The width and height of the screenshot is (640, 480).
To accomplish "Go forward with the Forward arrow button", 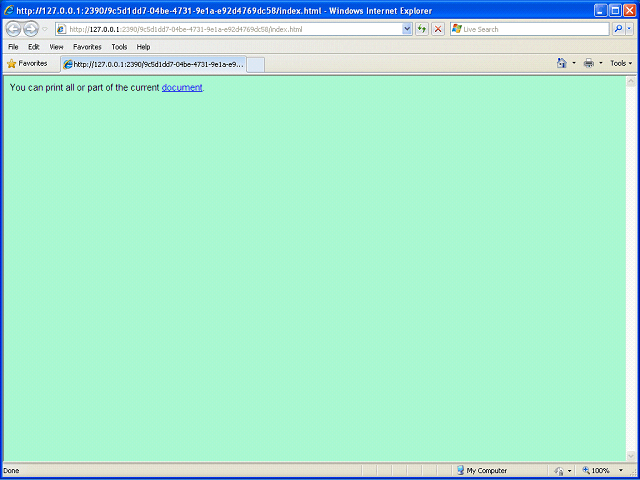I will tap(31, 29).
